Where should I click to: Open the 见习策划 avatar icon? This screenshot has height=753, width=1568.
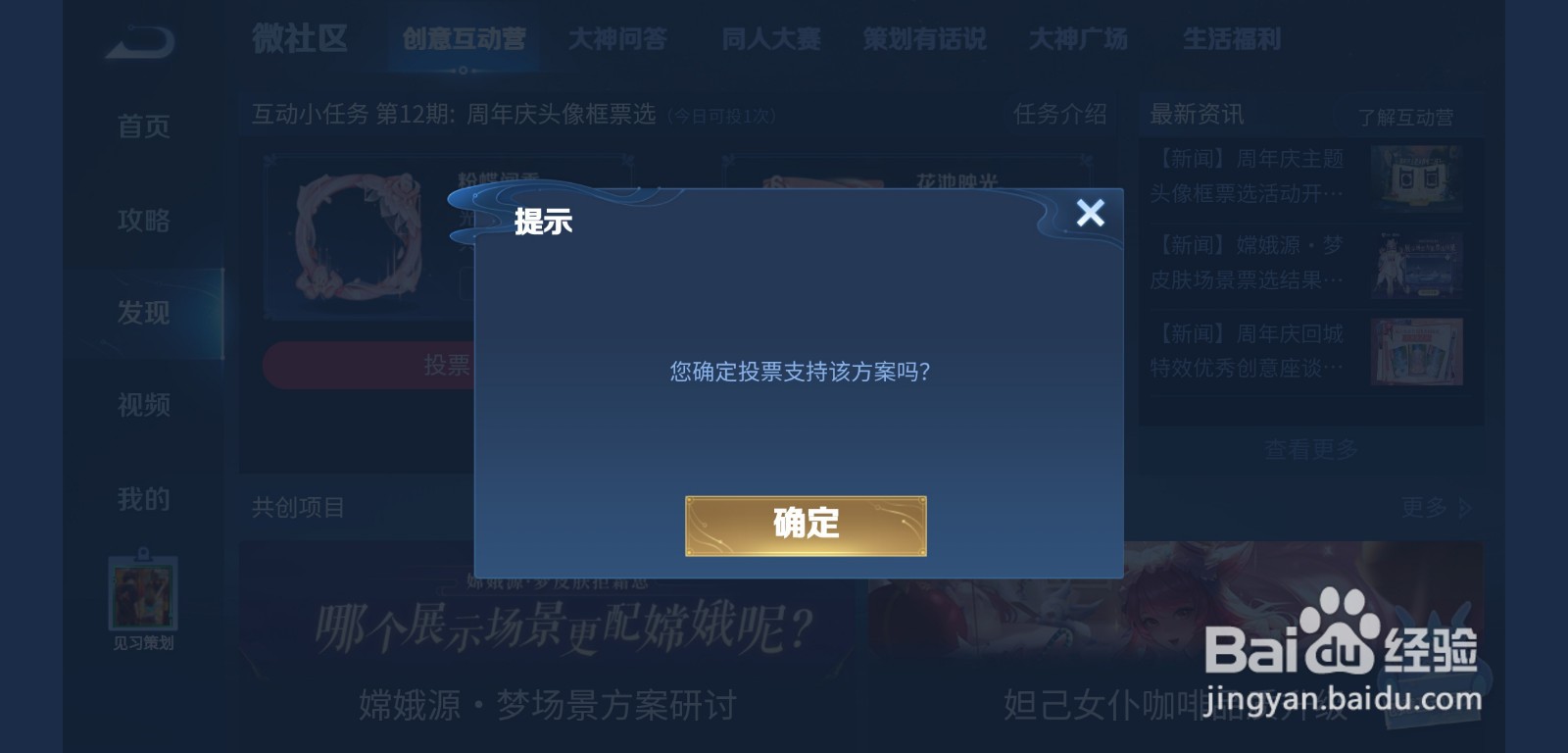pos(143,593)
